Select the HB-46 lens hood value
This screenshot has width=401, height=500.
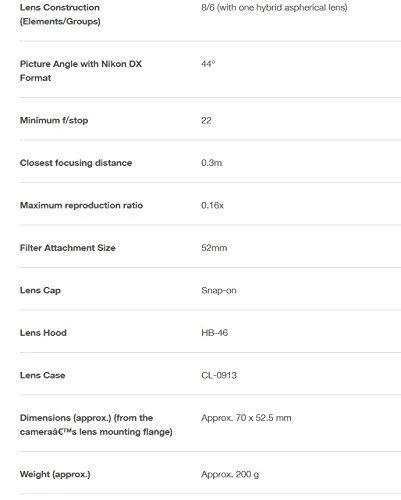click(215, 333)
